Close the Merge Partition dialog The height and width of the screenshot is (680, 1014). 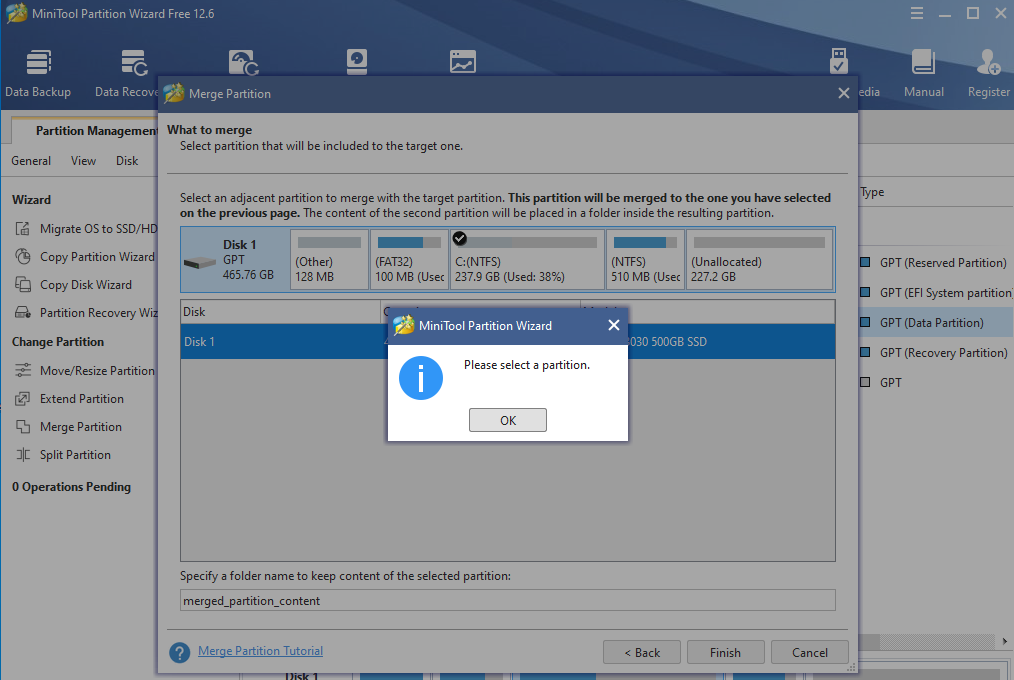(843, 93)
